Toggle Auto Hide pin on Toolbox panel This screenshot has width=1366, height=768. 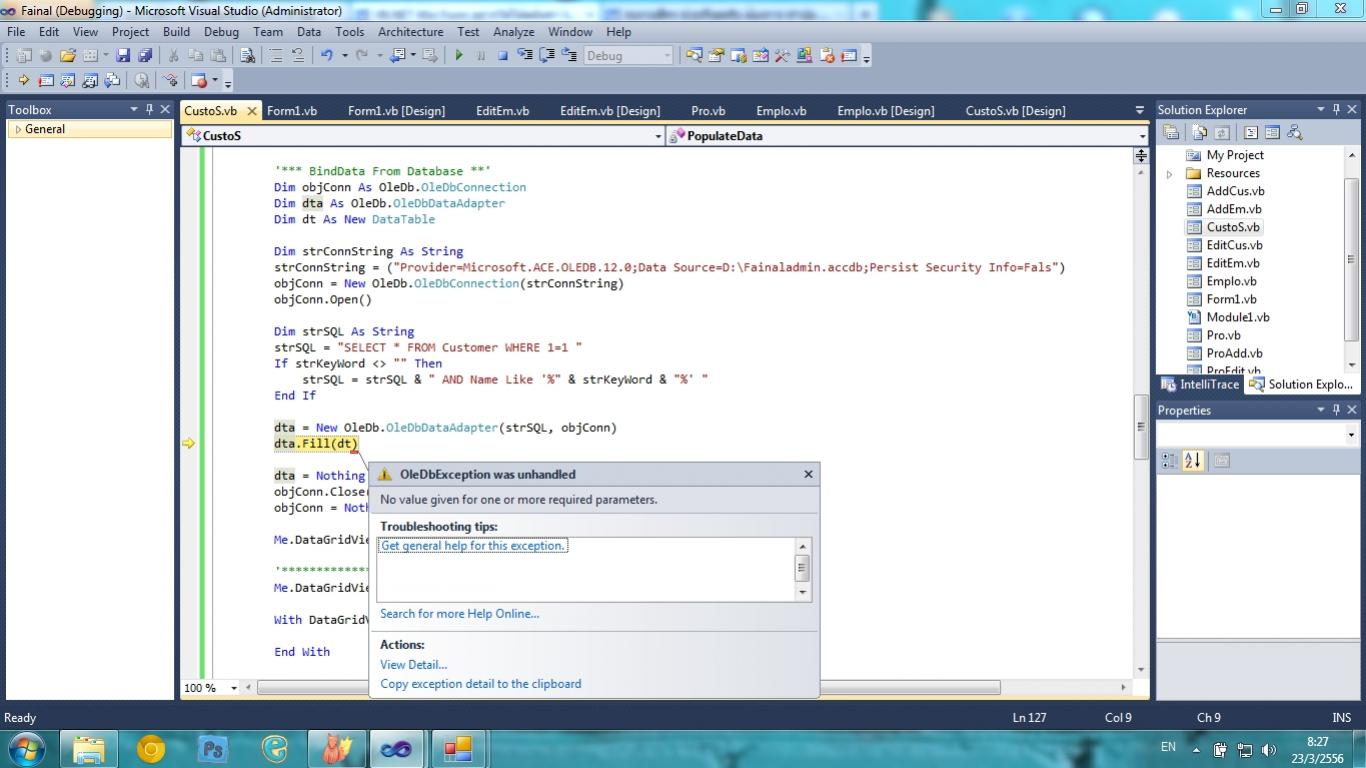coord(150,109)
